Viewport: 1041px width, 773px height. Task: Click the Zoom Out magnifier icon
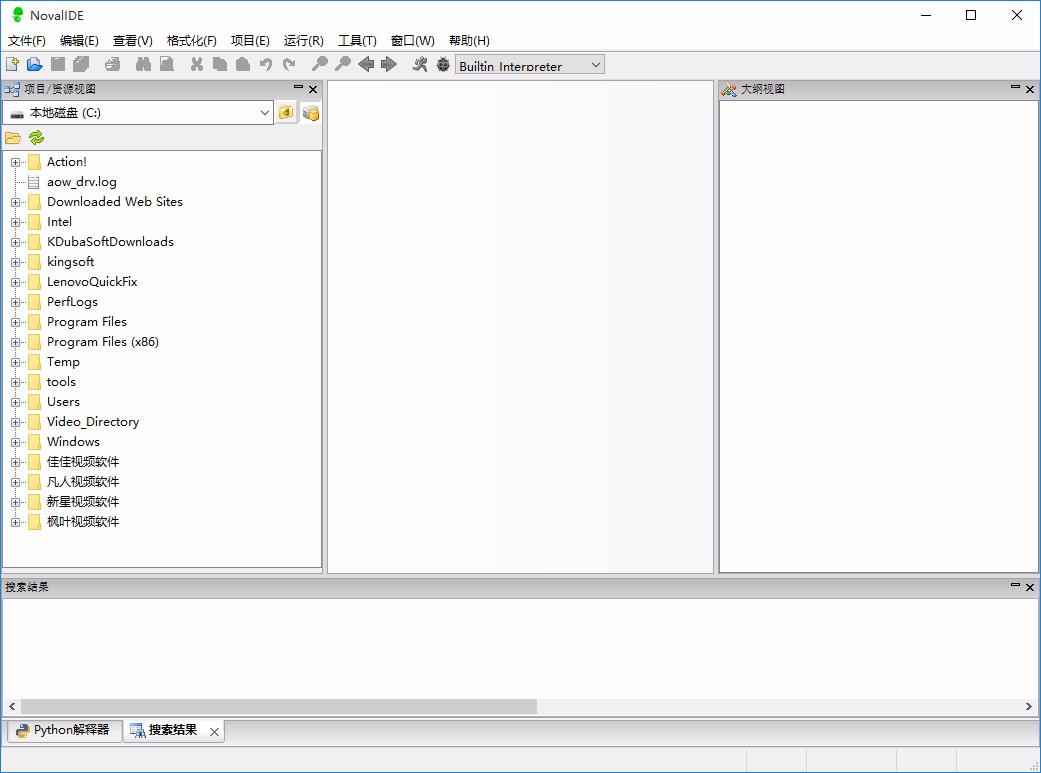pos(343,64)
